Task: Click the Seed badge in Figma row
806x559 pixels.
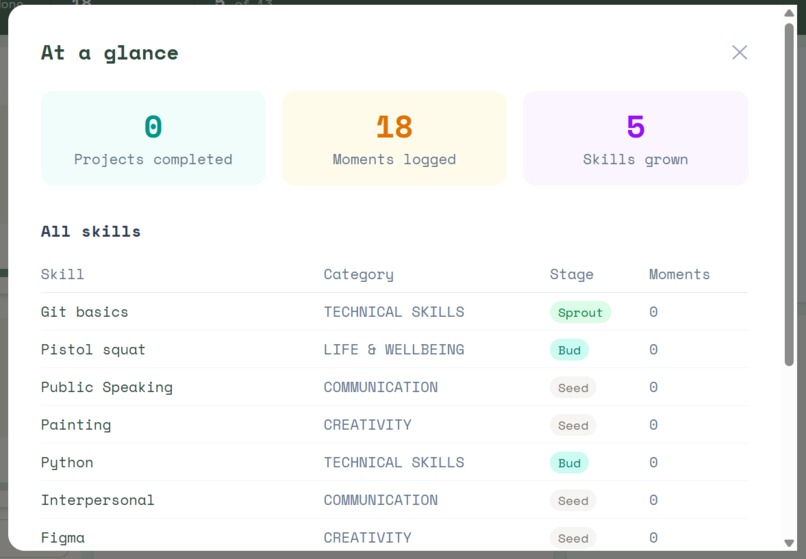Action: click(573, 537)
